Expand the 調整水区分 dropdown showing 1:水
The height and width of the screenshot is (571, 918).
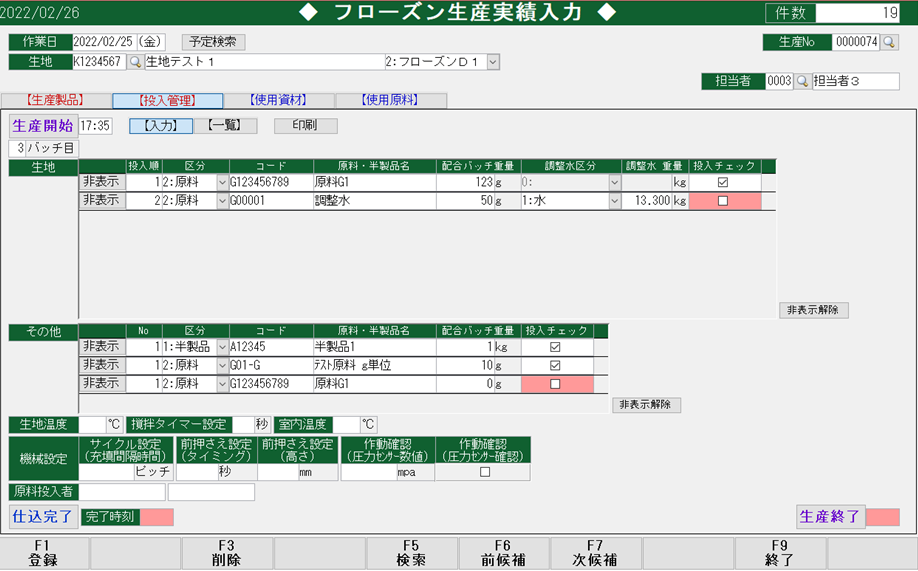[x=614, y=201]
